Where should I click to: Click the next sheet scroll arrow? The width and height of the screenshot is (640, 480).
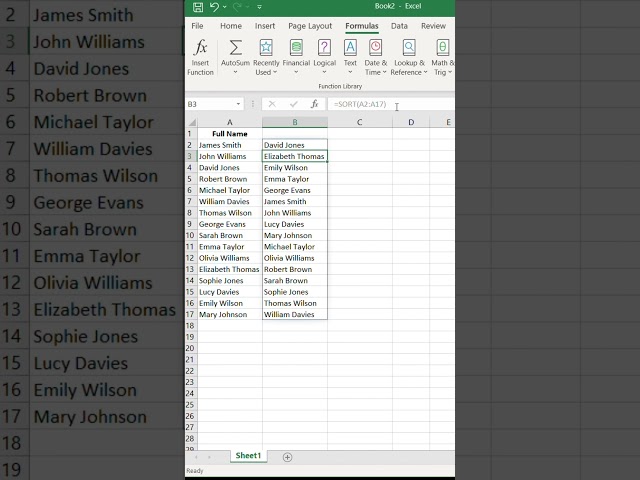pyautogui.click(x=209, y=457)
